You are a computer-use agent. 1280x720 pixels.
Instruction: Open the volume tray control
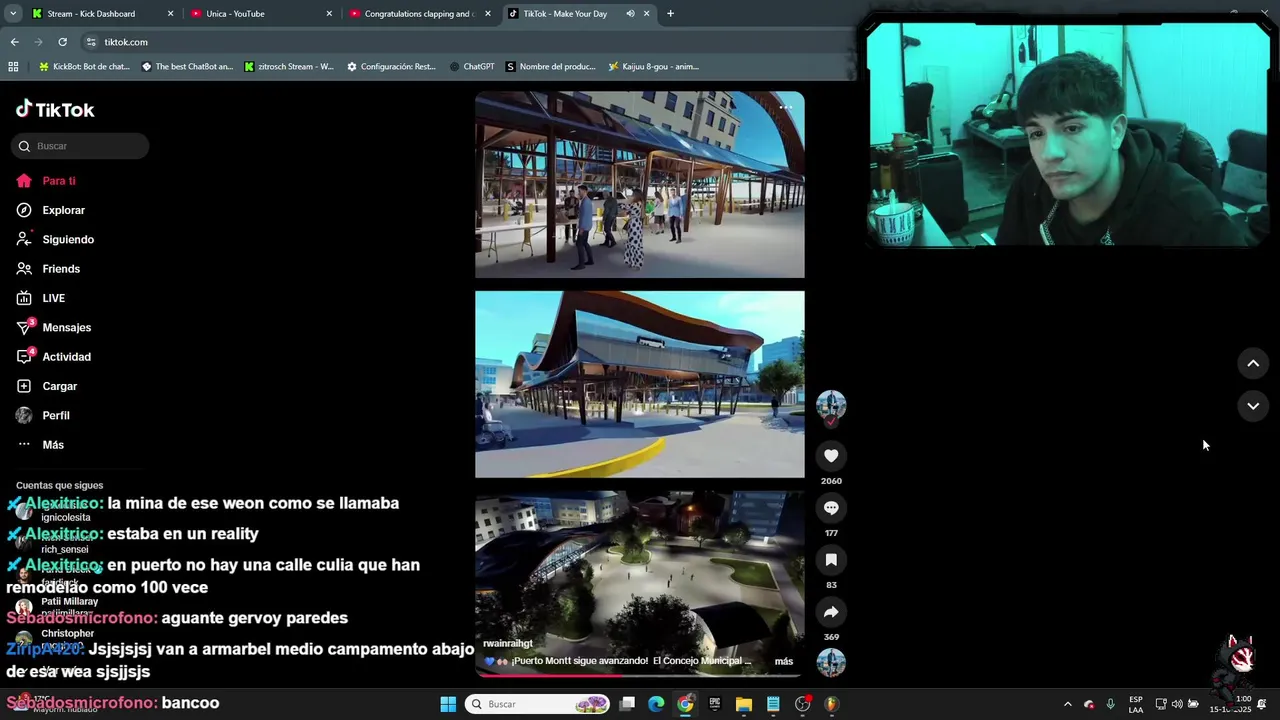[1177, 704]
